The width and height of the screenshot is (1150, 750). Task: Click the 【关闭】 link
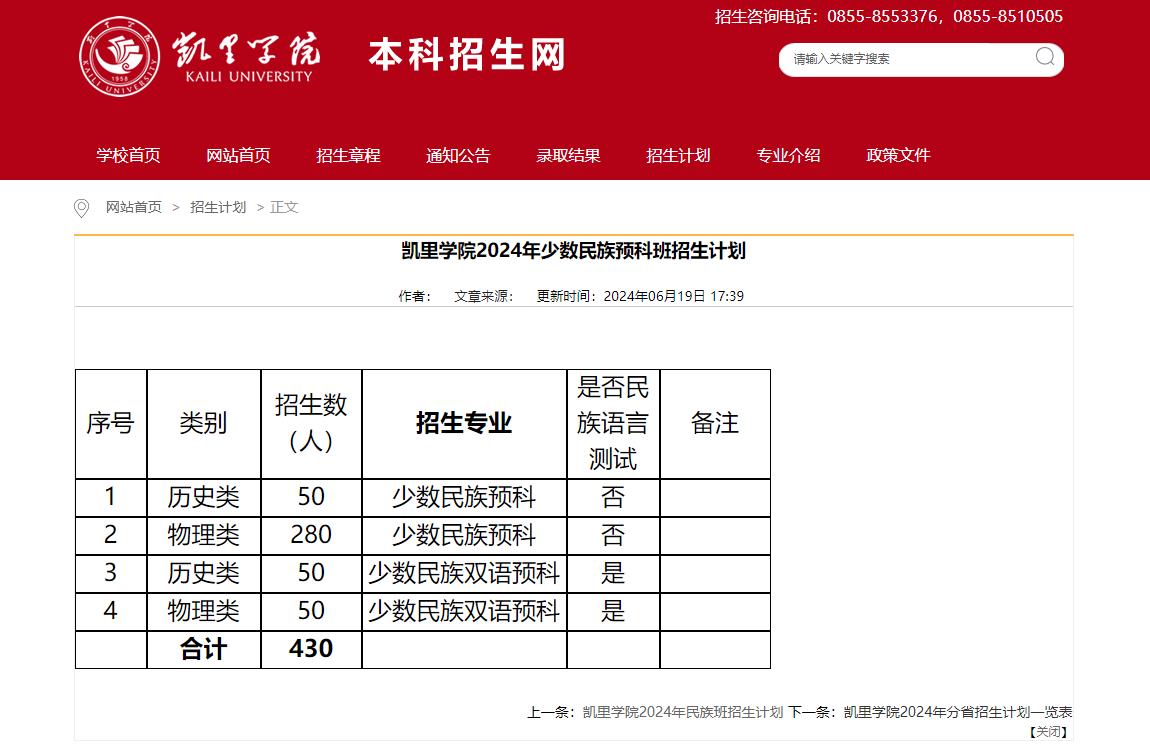(1049, 732)
